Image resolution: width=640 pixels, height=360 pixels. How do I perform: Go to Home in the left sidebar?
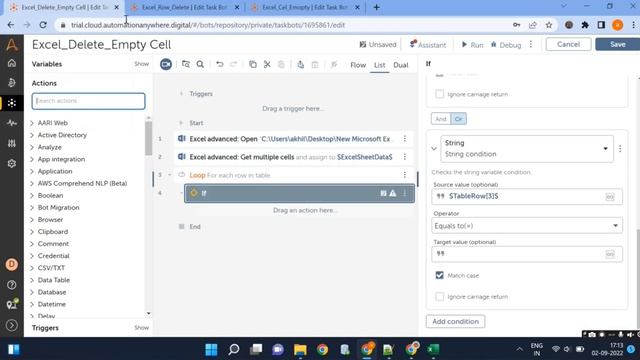[x=12, y=63]
